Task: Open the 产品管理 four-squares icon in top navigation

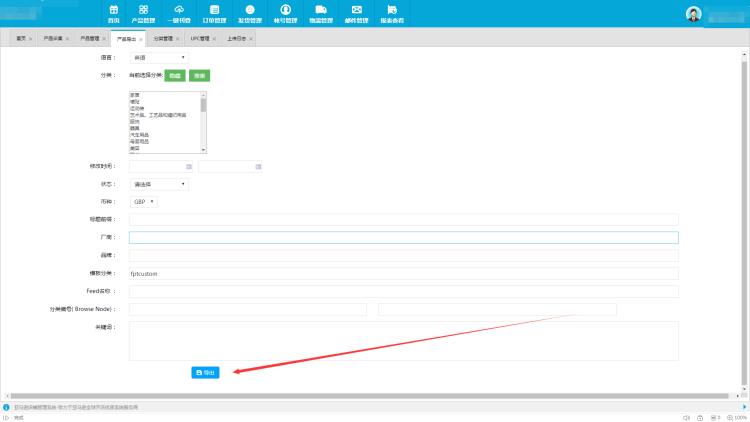Action: 143,10
